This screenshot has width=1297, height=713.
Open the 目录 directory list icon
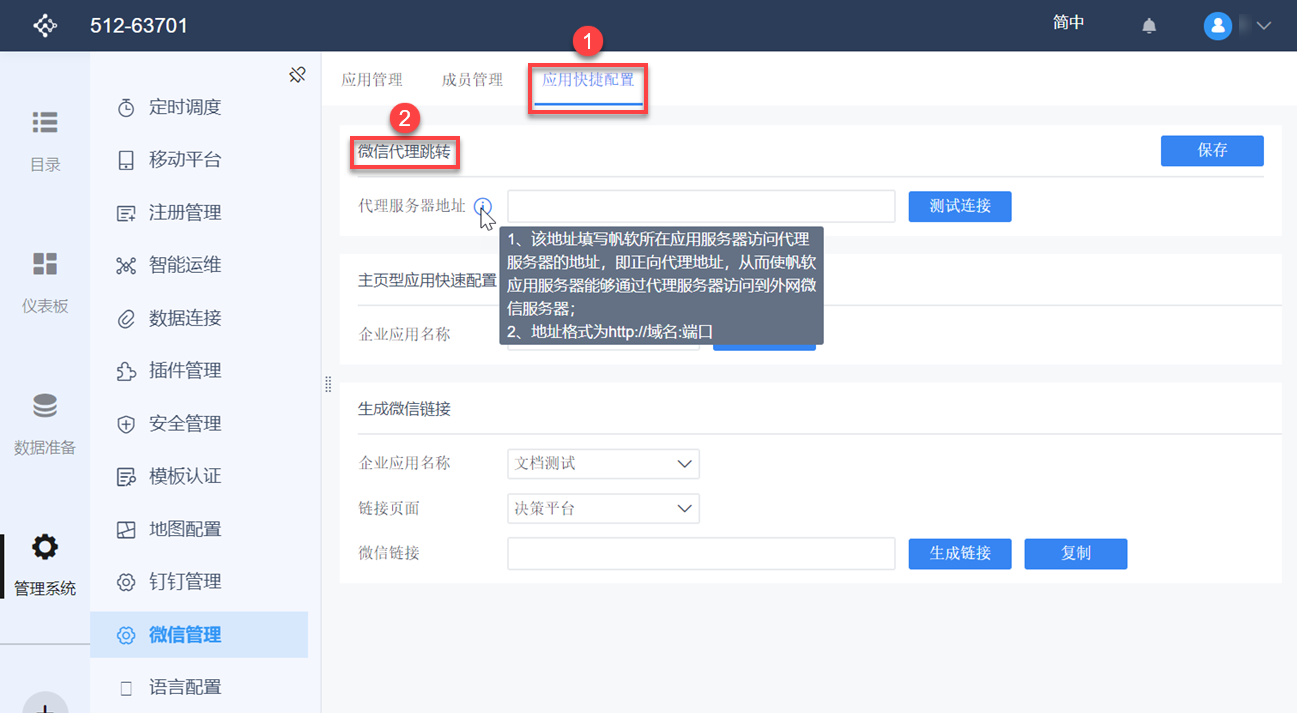(x=45, y=122)
